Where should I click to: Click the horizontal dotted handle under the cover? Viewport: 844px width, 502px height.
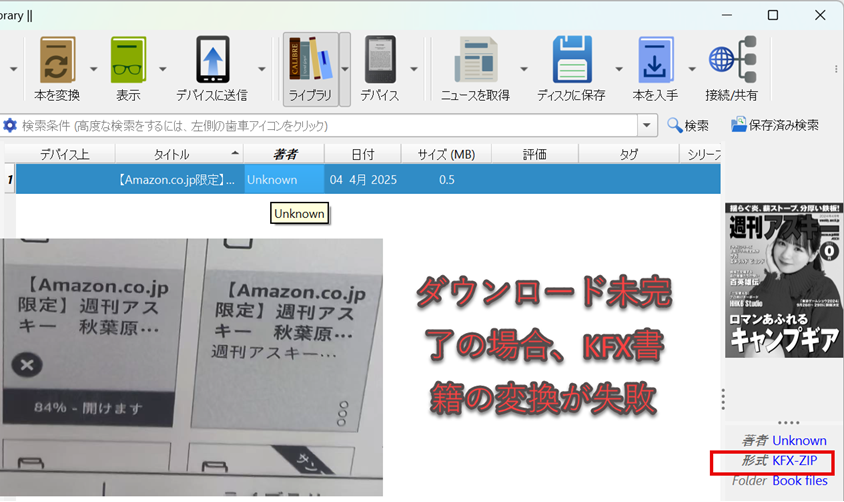point(788,422)
